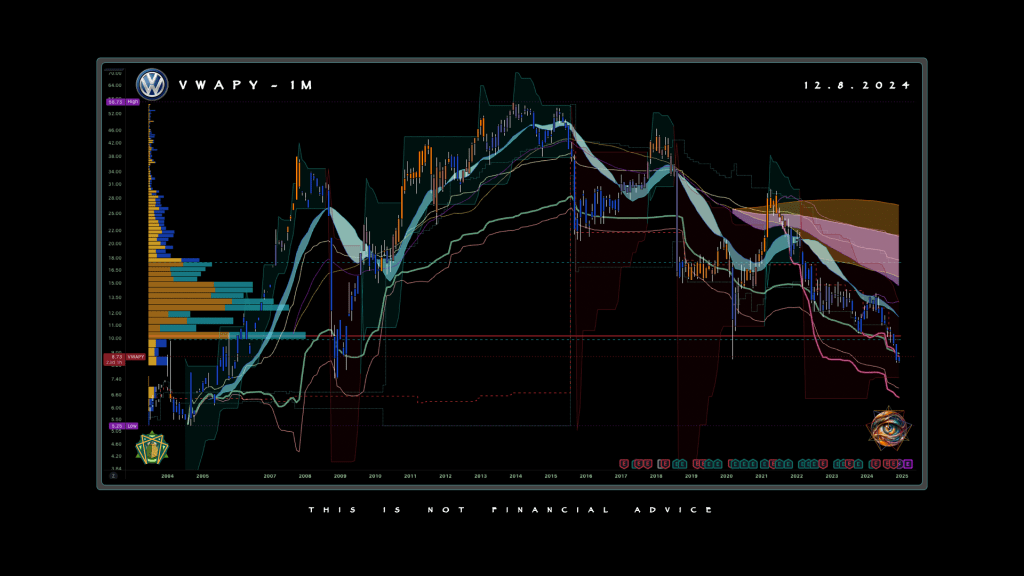Click the green geometric emblem icon
The height and width of the screenshot is (576, 1024).
point(150,448)
